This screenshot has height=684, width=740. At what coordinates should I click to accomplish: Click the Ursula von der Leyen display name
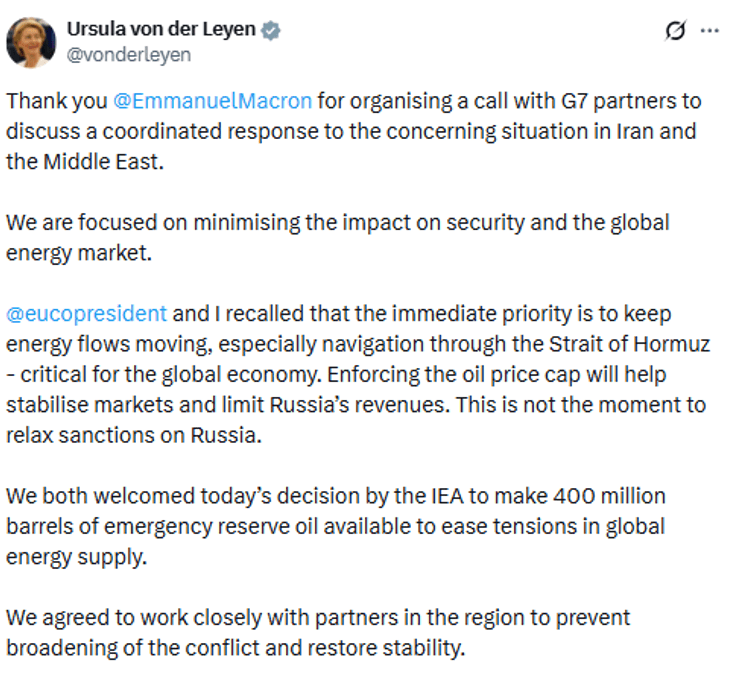tap(160, 31)
